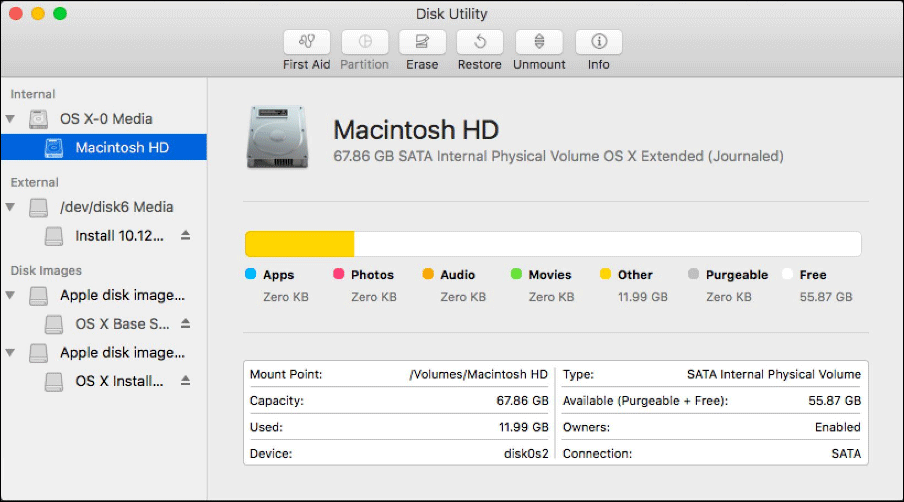Collapse the /dev/disk6 Media disclosure triangle

tap(11, 207)
